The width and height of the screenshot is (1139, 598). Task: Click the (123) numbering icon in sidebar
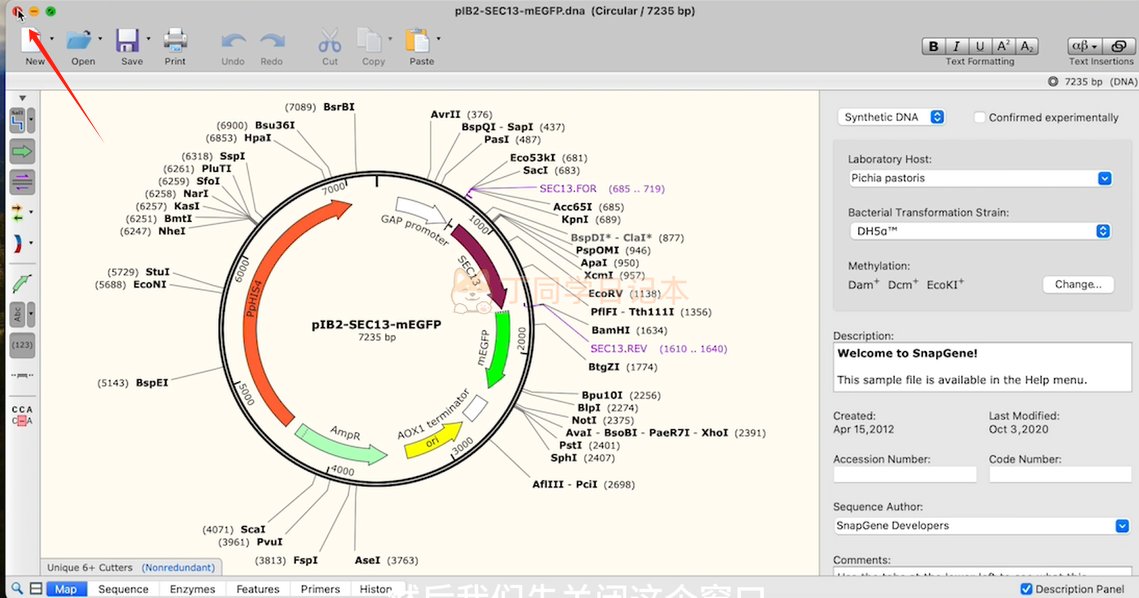tap(22, 345)
